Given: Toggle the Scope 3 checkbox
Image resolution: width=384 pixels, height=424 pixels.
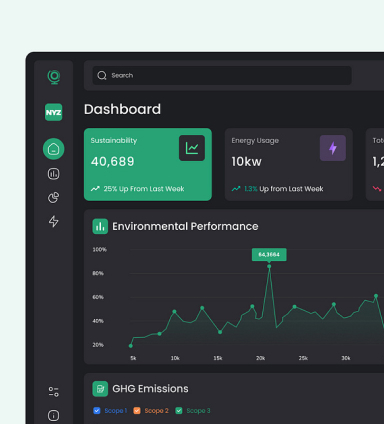Looking at the screenshot, I should point(179,410).
